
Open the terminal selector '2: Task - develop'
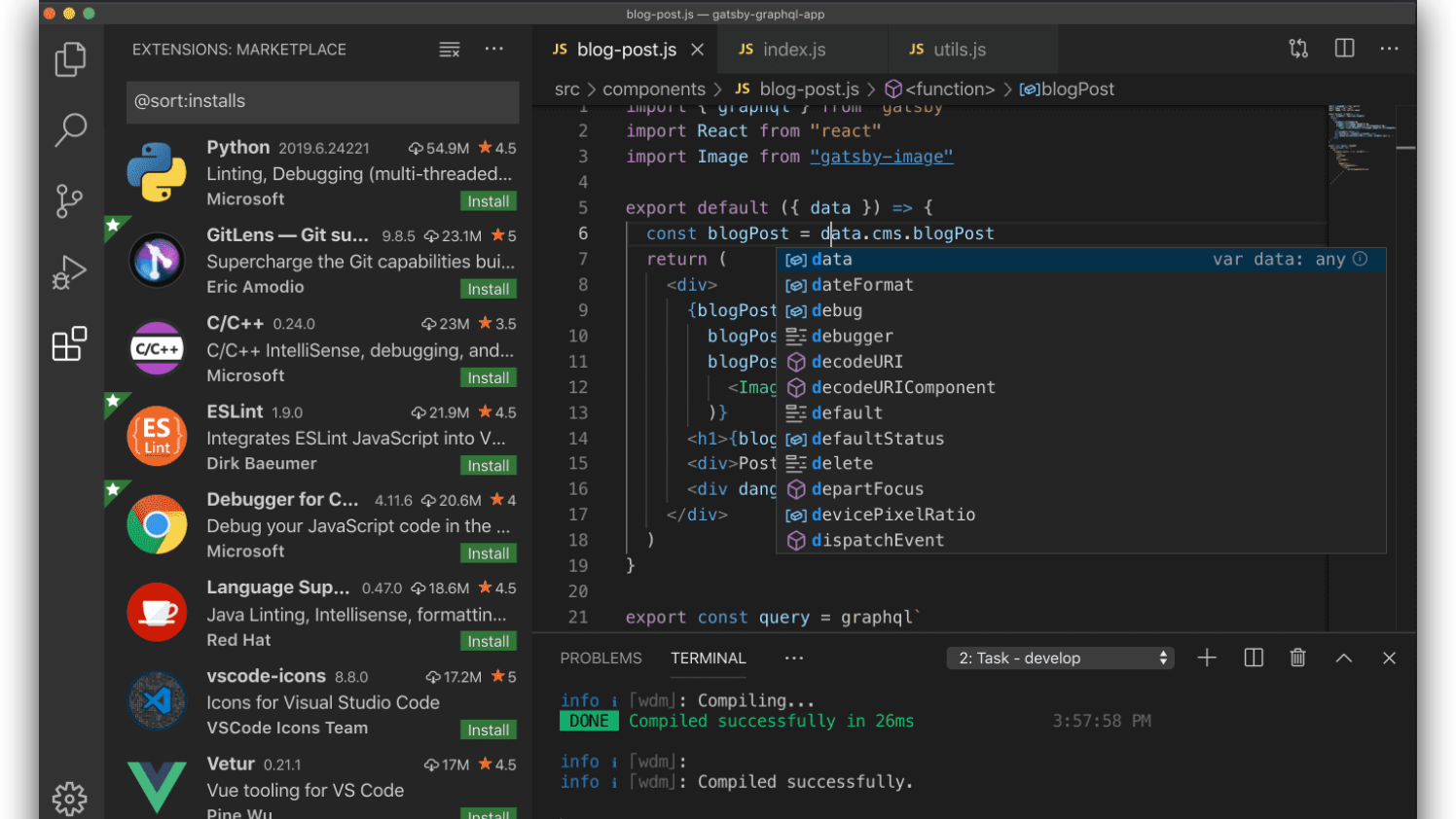[x=1061, y=659]
